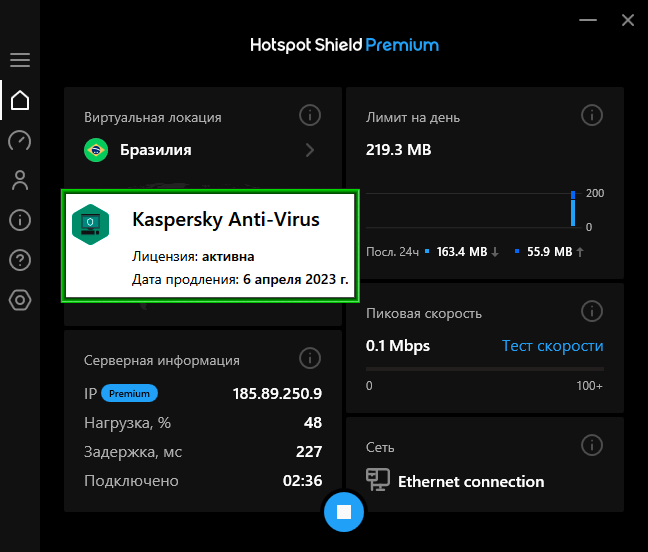648x552 pixels.
Task: Expand location list via chevron next to Бразилия
Action: (310, 150)
